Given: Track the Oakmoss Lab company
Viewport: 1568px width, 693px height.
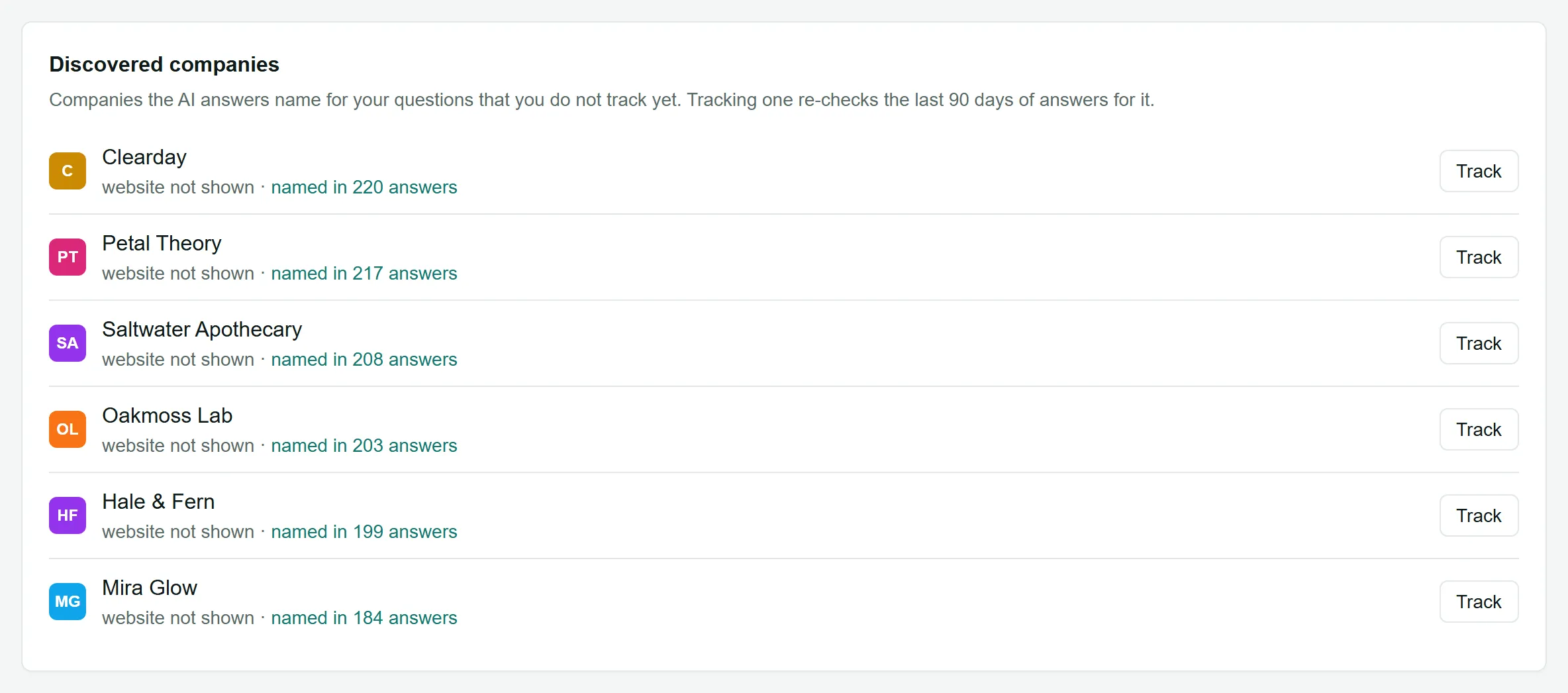Looking at the screenshot, I should 1479,429.
